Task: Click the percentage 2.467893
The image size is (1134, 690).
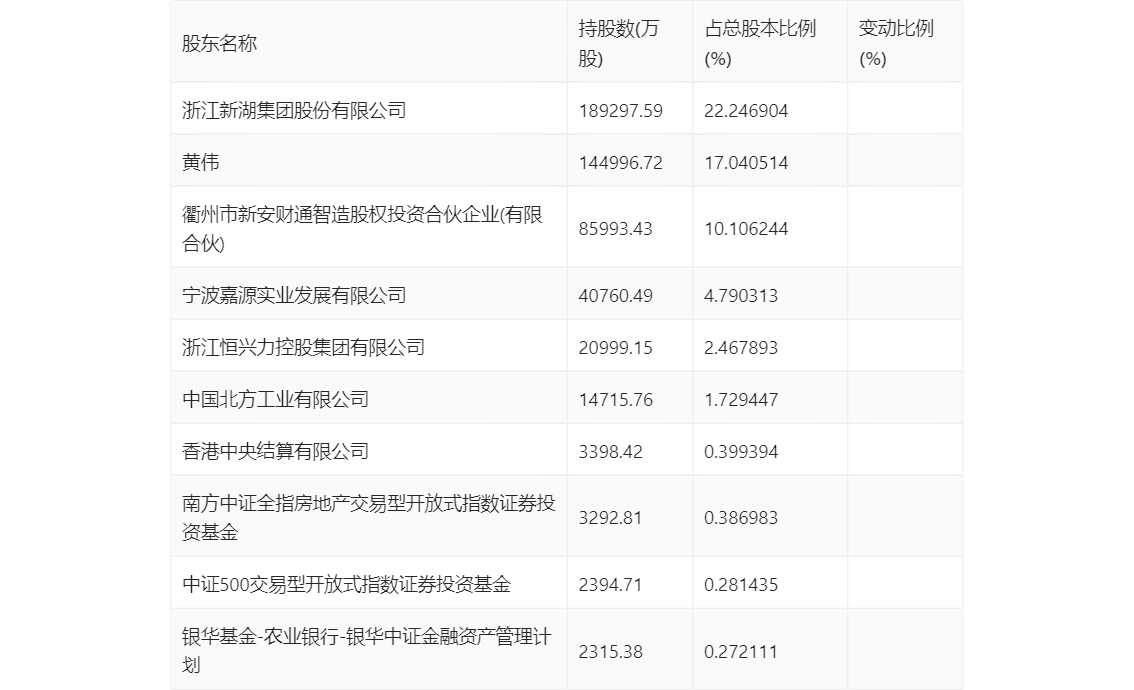Action: (x=741, y=348)
